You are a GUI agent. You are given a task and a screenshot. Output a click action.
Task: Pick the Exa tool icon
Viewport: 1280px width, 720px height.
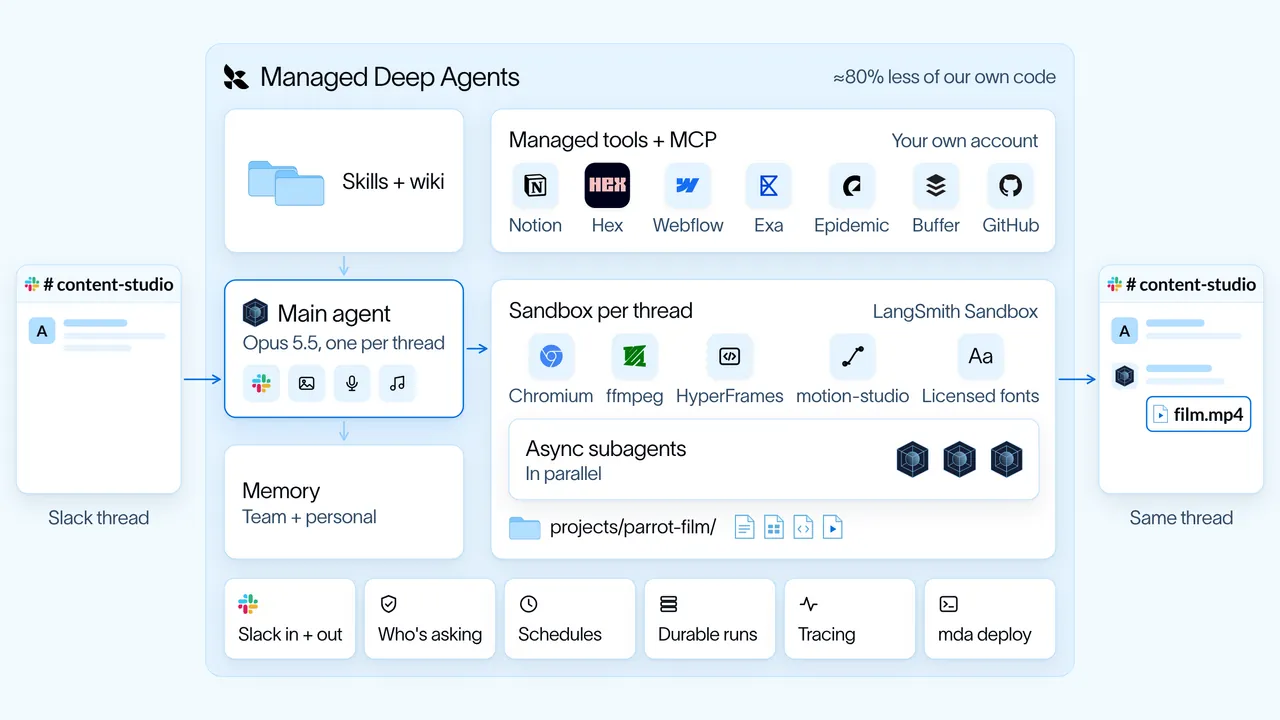[768, 185]
